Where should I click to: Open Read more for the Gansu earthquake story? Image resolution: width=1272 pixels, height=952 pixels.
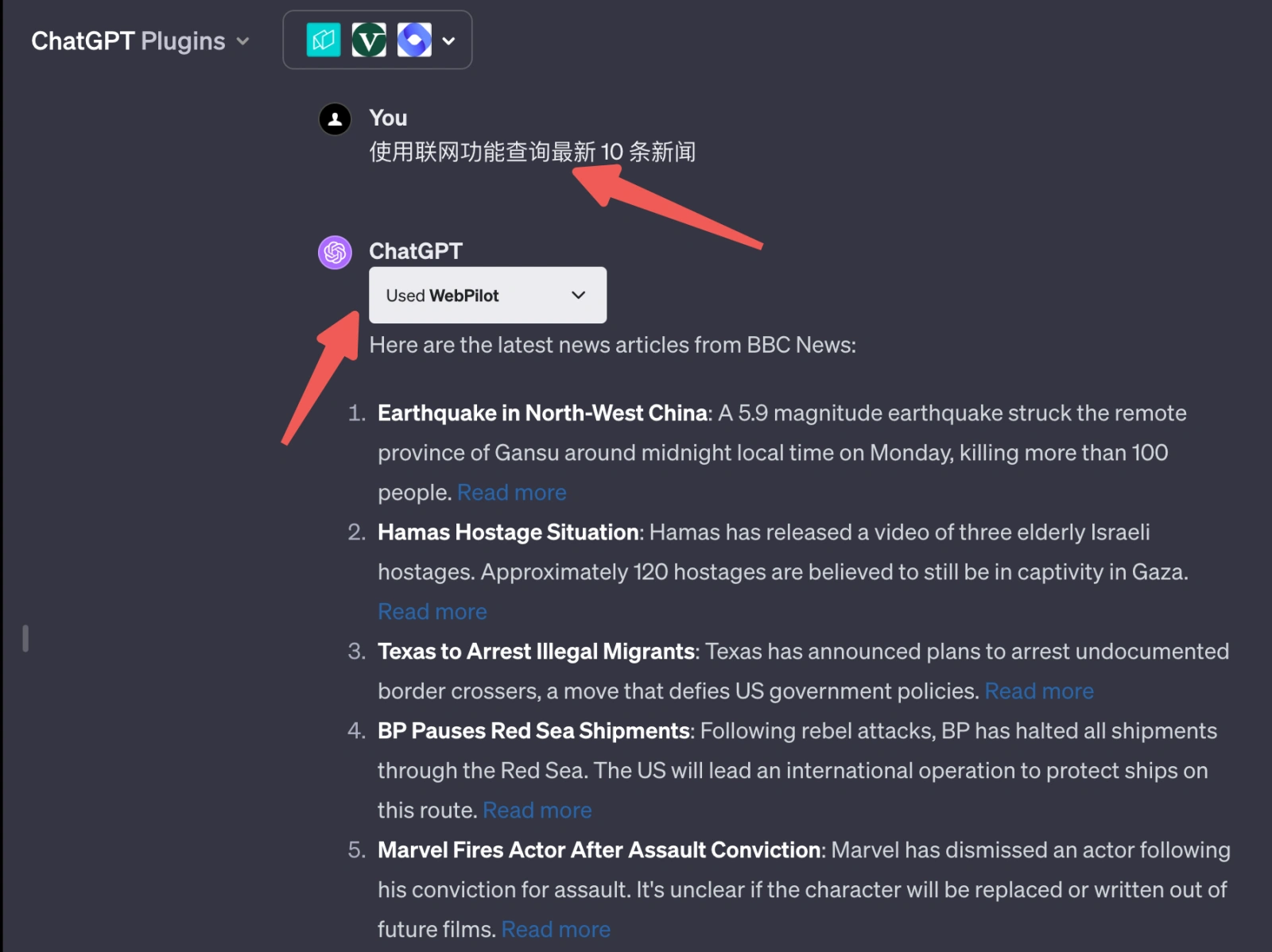512,493
